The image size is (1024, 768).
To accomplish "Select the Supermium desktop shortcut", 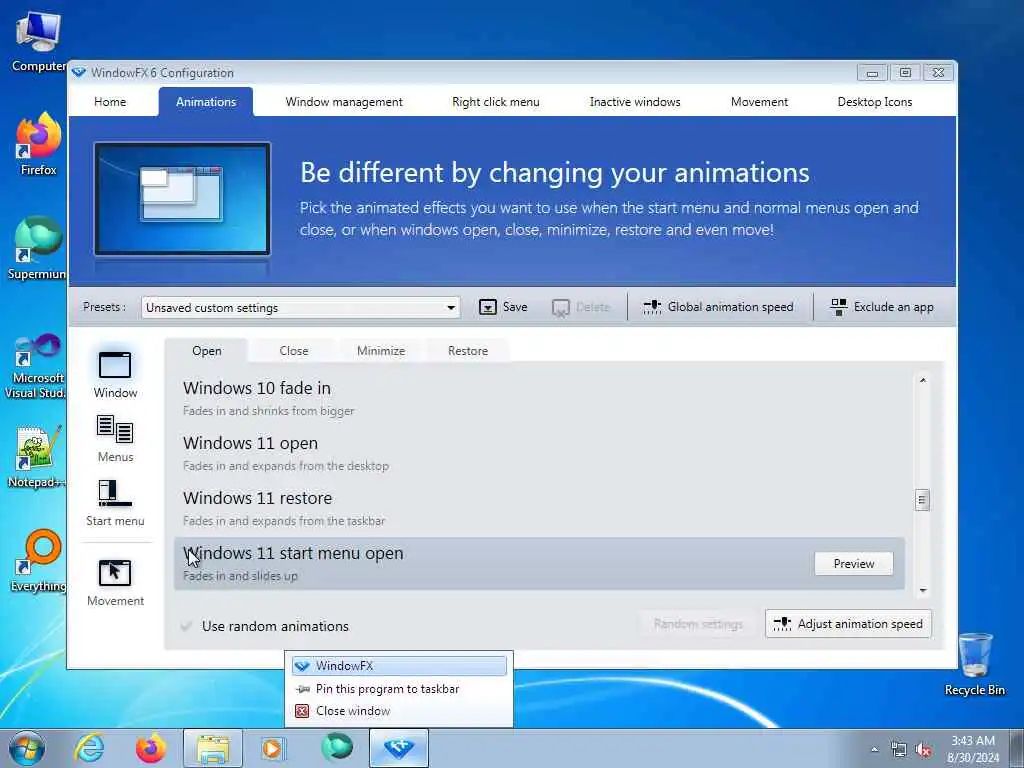I will pyautogui.click(x=38, y=248).
